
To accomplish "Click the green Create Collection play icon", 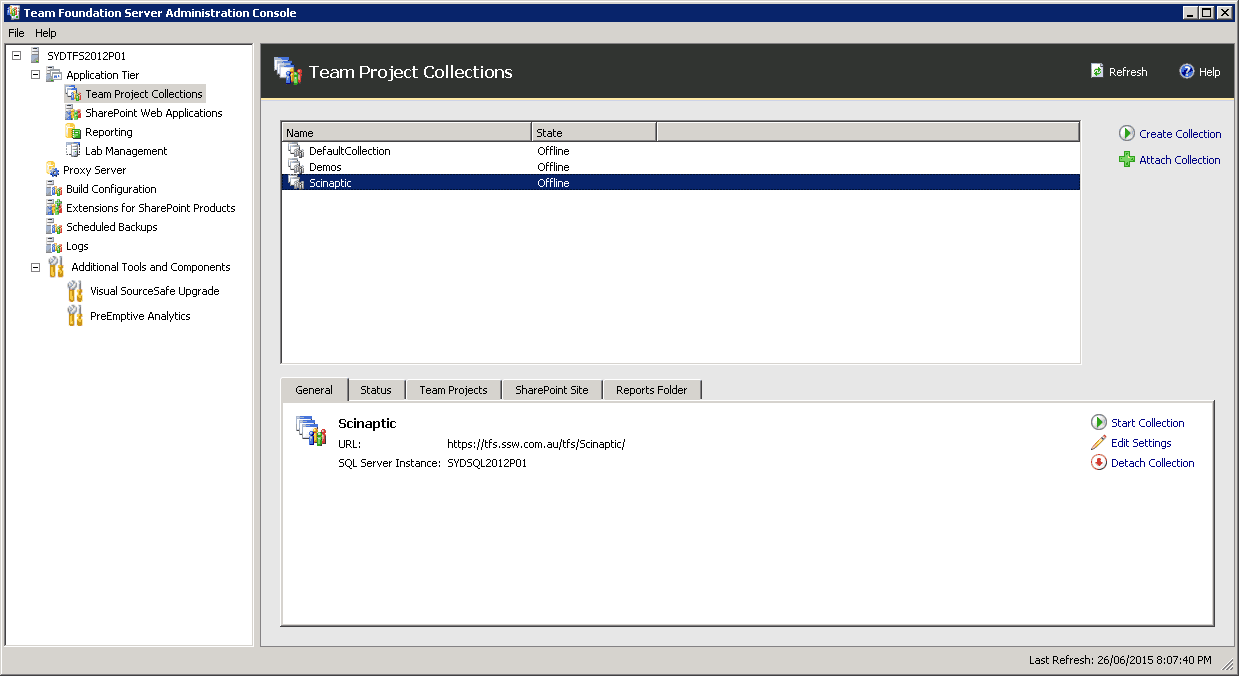I will (1127, 134).
